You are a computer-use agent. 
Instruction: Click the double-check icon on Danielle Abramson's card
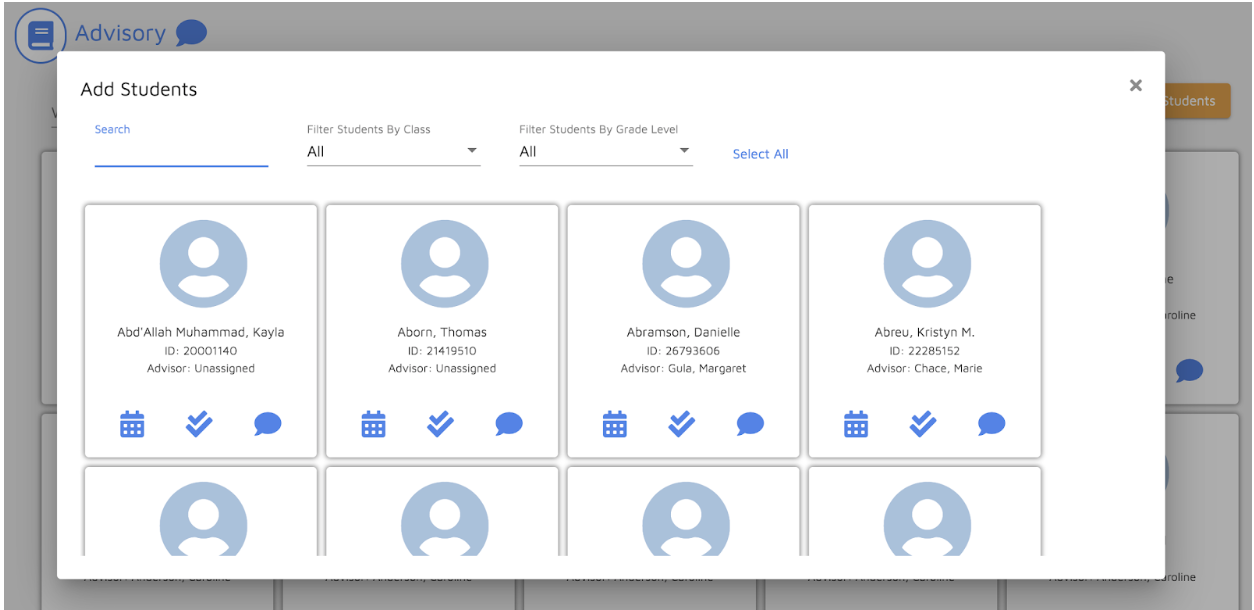[x=682, y=424]
